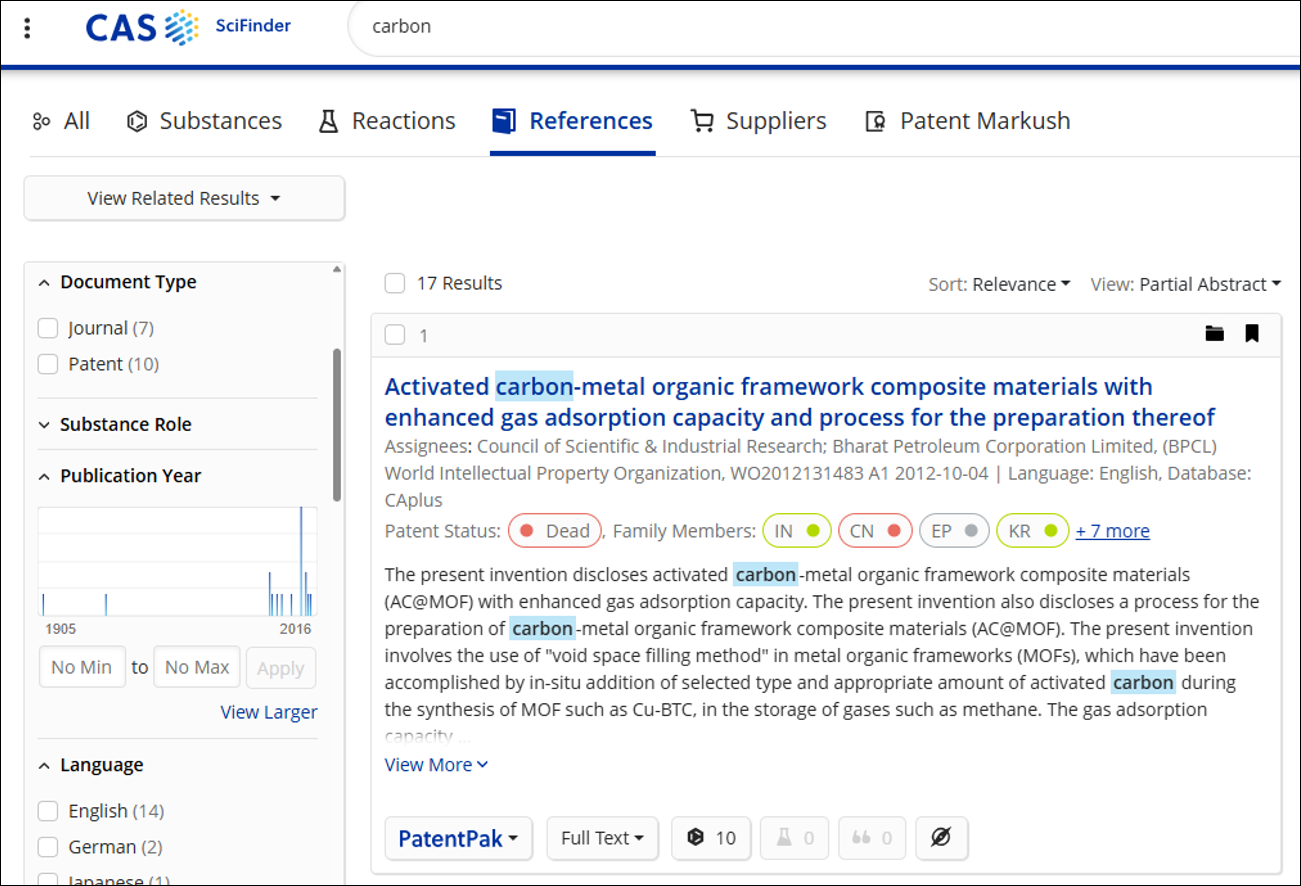Save result 1 to folder icon
1301x886 pixels.
tap(1214, 334)
